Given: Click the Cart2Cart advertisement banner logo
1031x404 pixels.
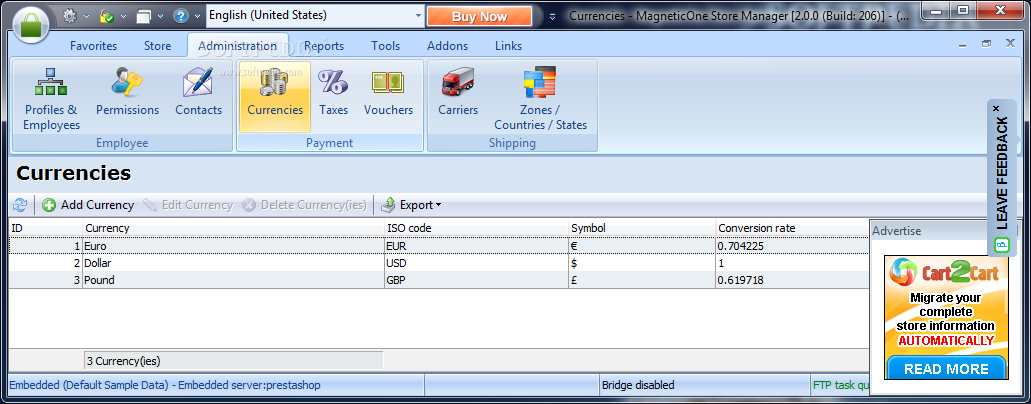Looking at the screenshot, I should 946,271.
